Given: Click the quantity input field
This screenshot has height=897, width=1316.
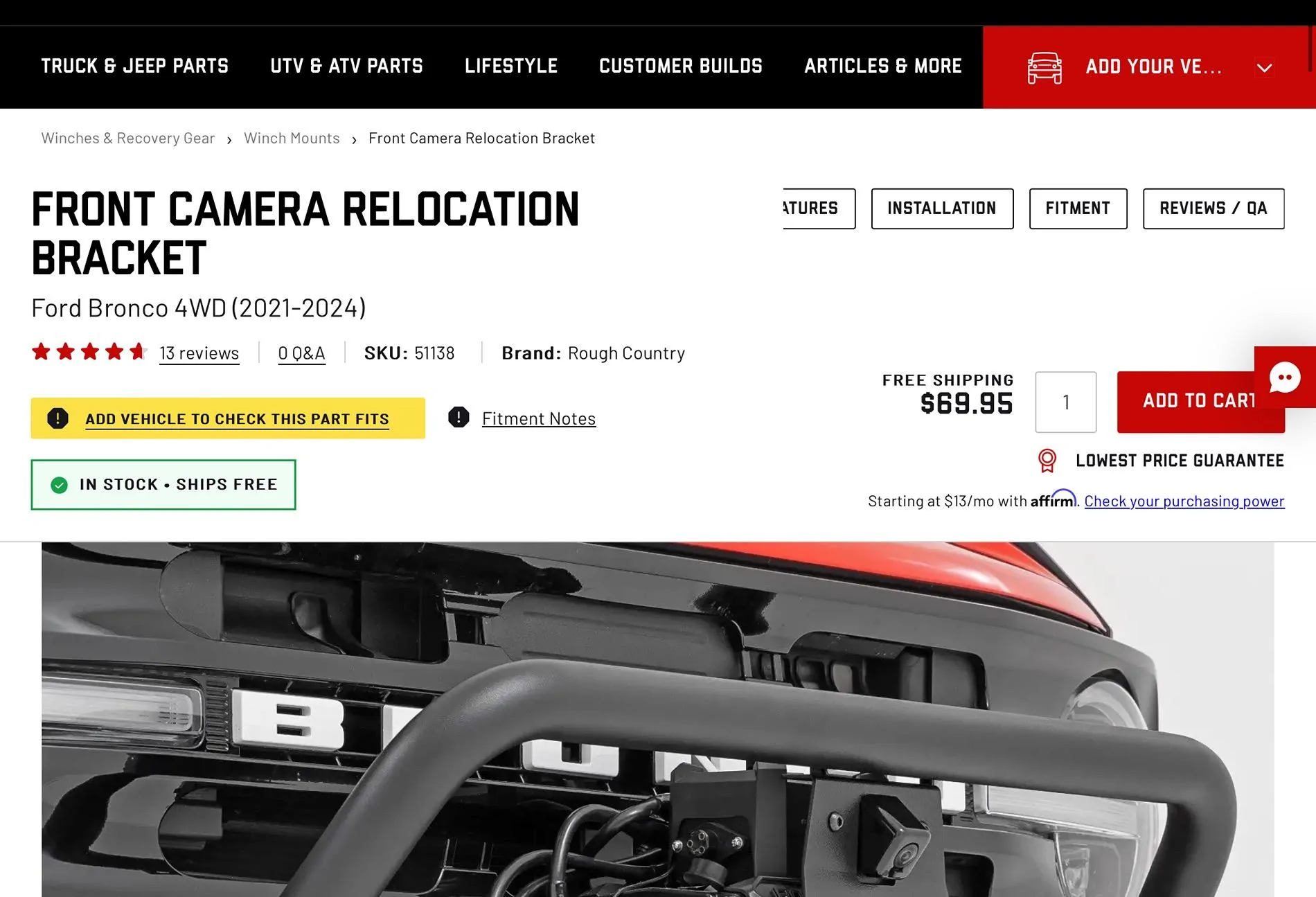Looking at the screenshot, I should tap(1066, 402).
